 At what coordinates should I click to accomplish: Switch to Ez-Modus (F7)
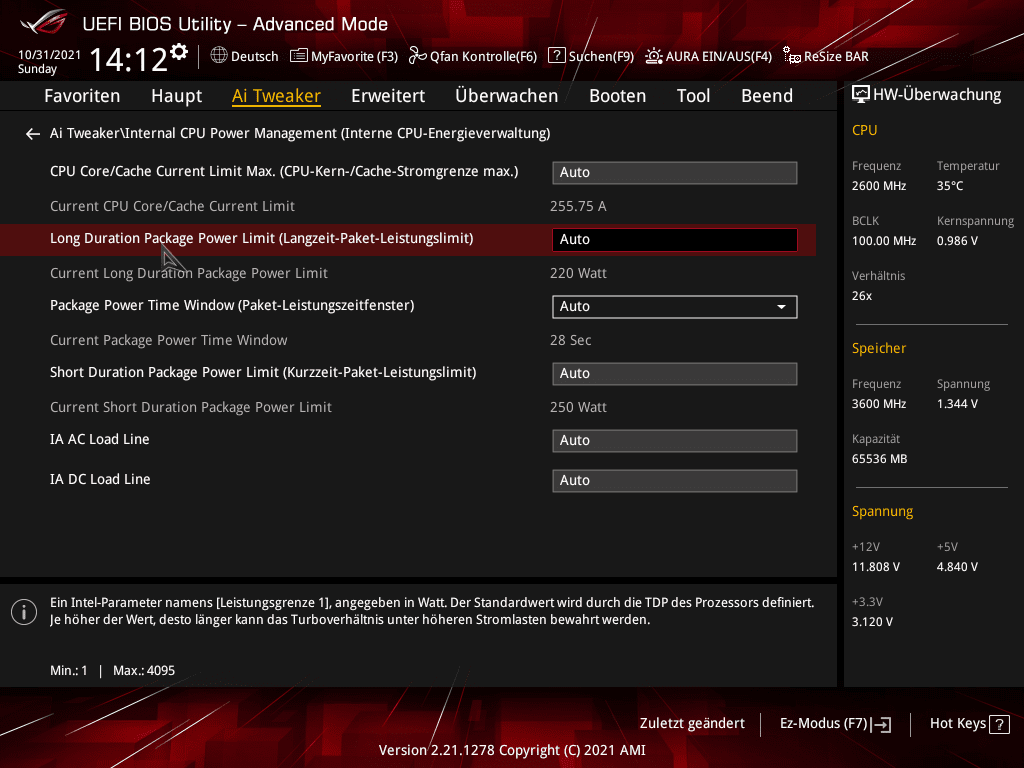pyautogui.click(x=836, y=724)
